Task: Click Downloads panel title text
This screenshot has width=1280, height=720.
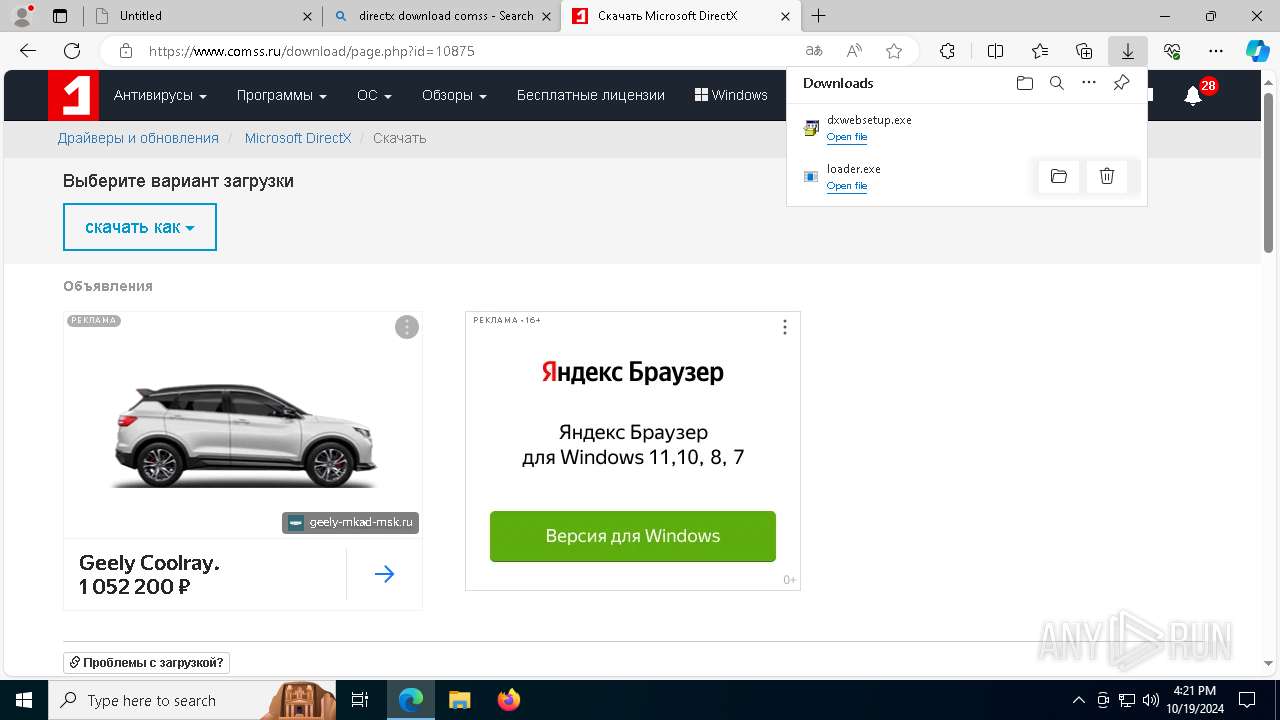Action: click(x=838, y=83)
